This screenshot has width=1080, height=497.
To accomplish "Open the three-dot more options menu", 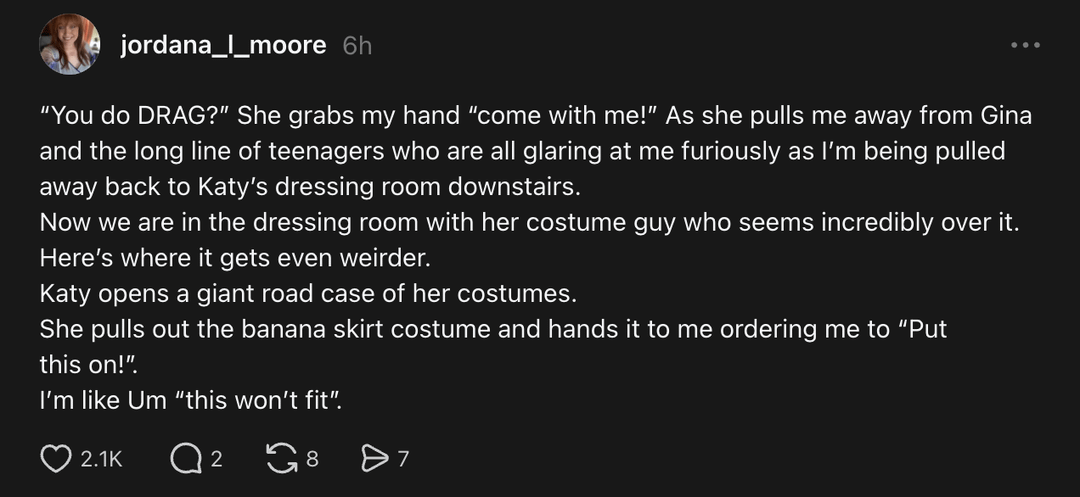I will 1025,45.
